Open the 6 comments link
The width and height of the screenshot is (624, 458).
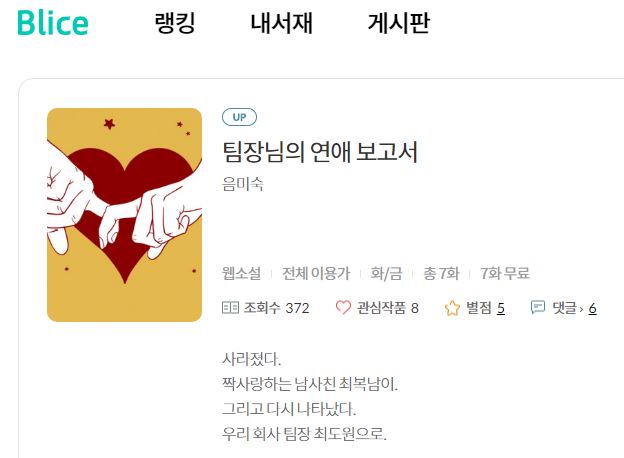593,308
